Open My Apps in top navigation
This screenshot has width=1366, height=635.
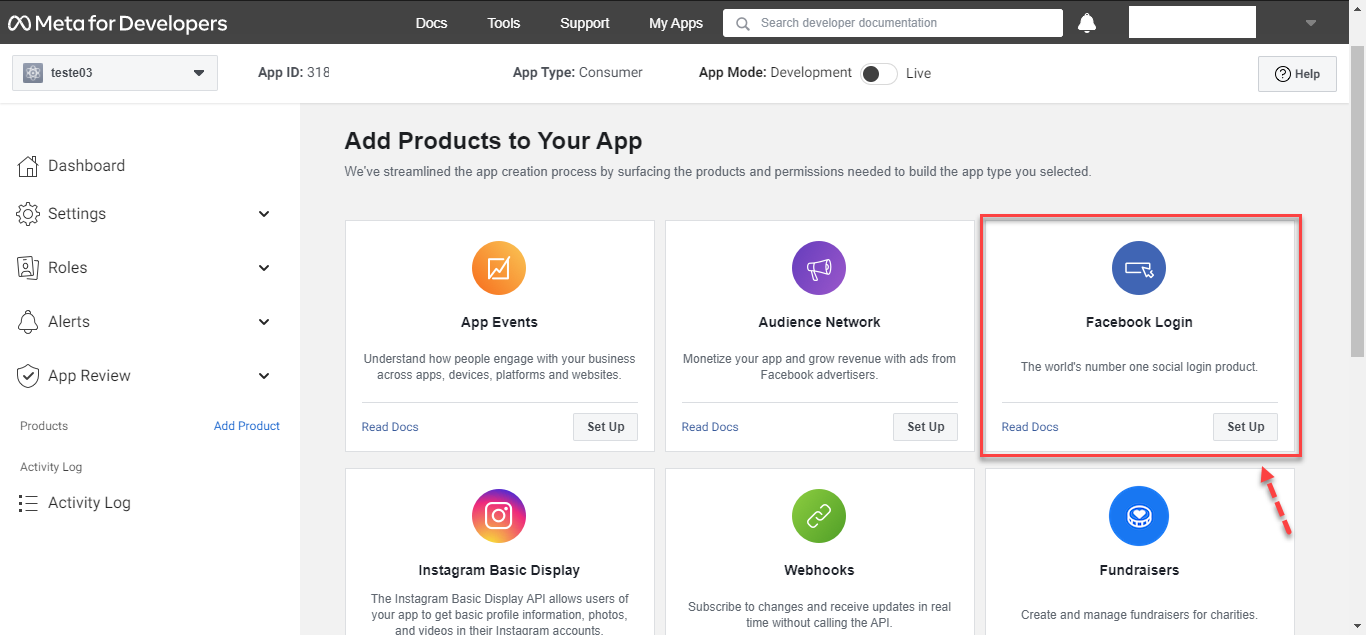point(676,23)
